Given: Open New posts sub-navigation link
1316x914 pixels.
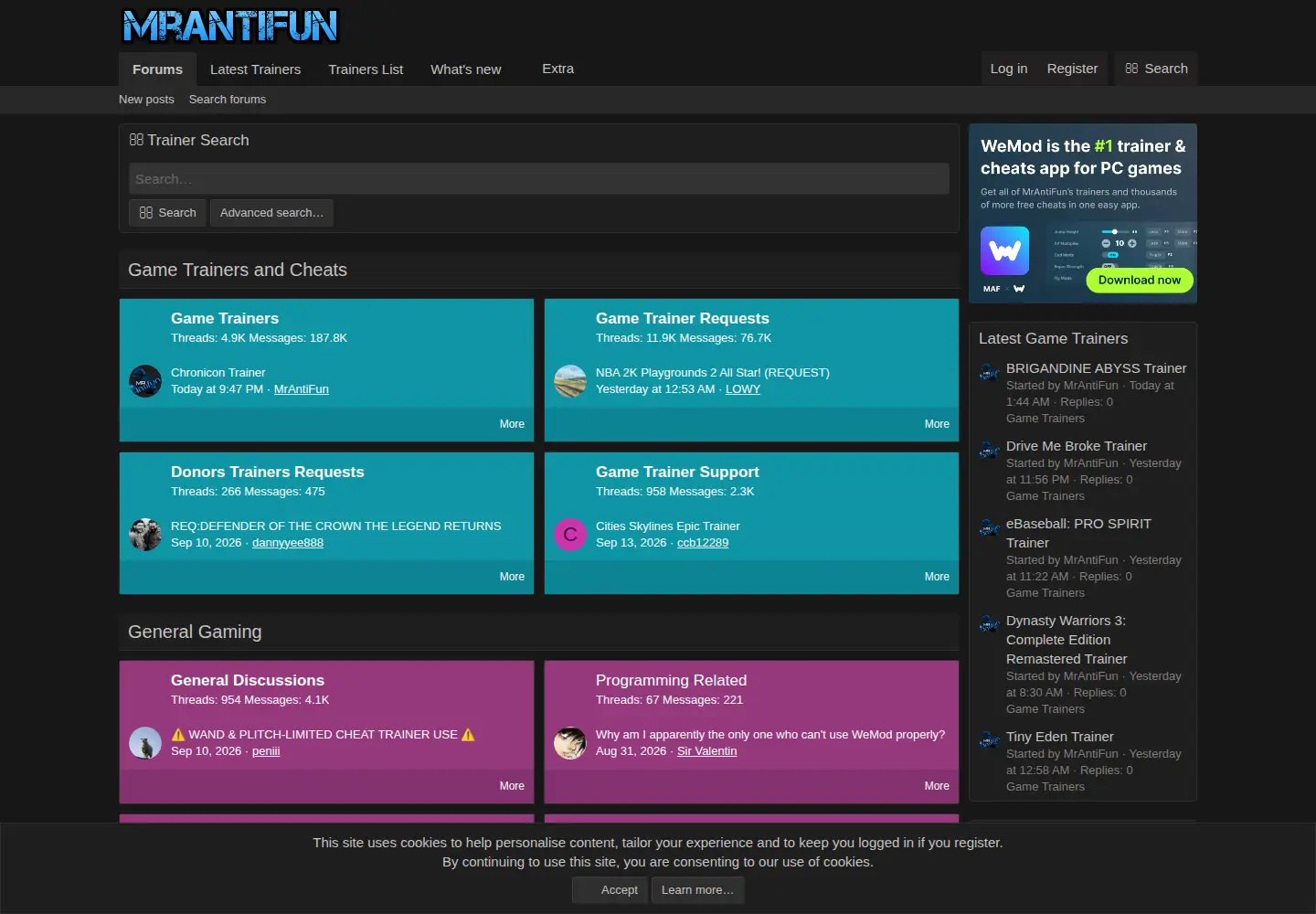Looking at the screenshot, I should (146, 100).
